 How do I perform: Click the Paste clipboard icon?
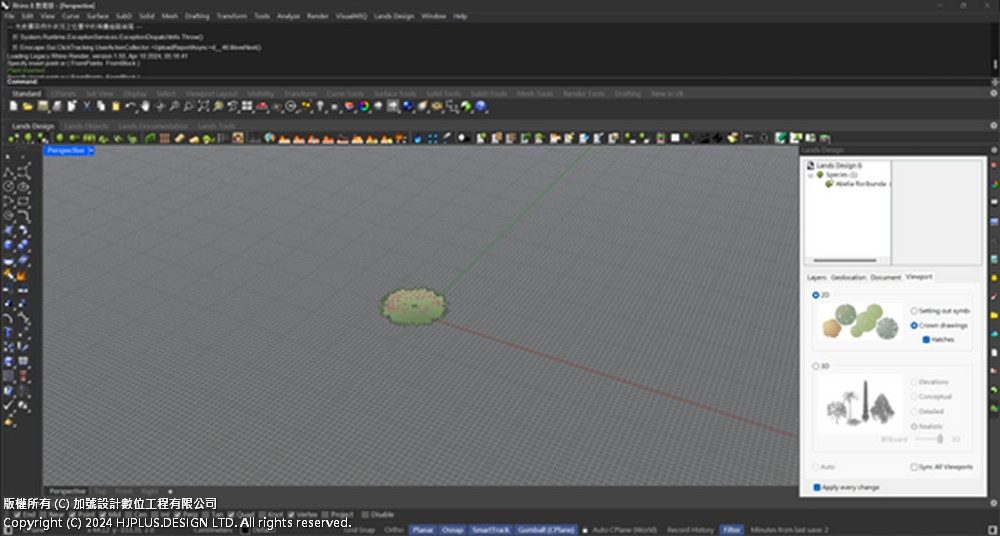pyautogui.click(x=115, y=107)
